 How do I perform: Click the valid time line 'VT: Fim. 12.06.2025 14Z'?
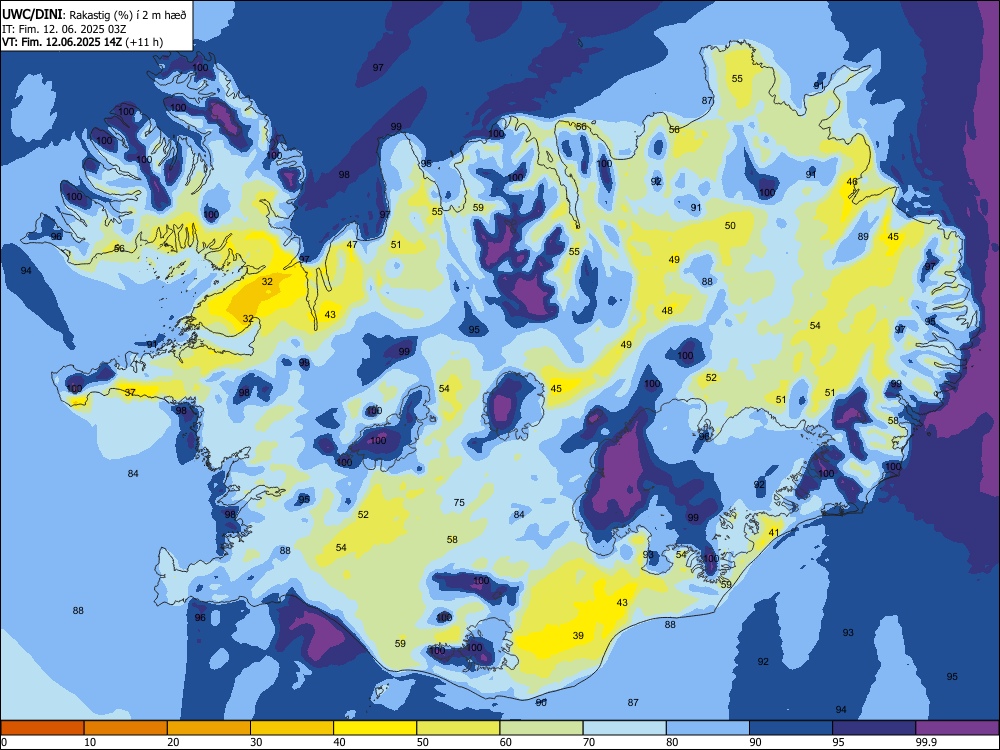62,42
